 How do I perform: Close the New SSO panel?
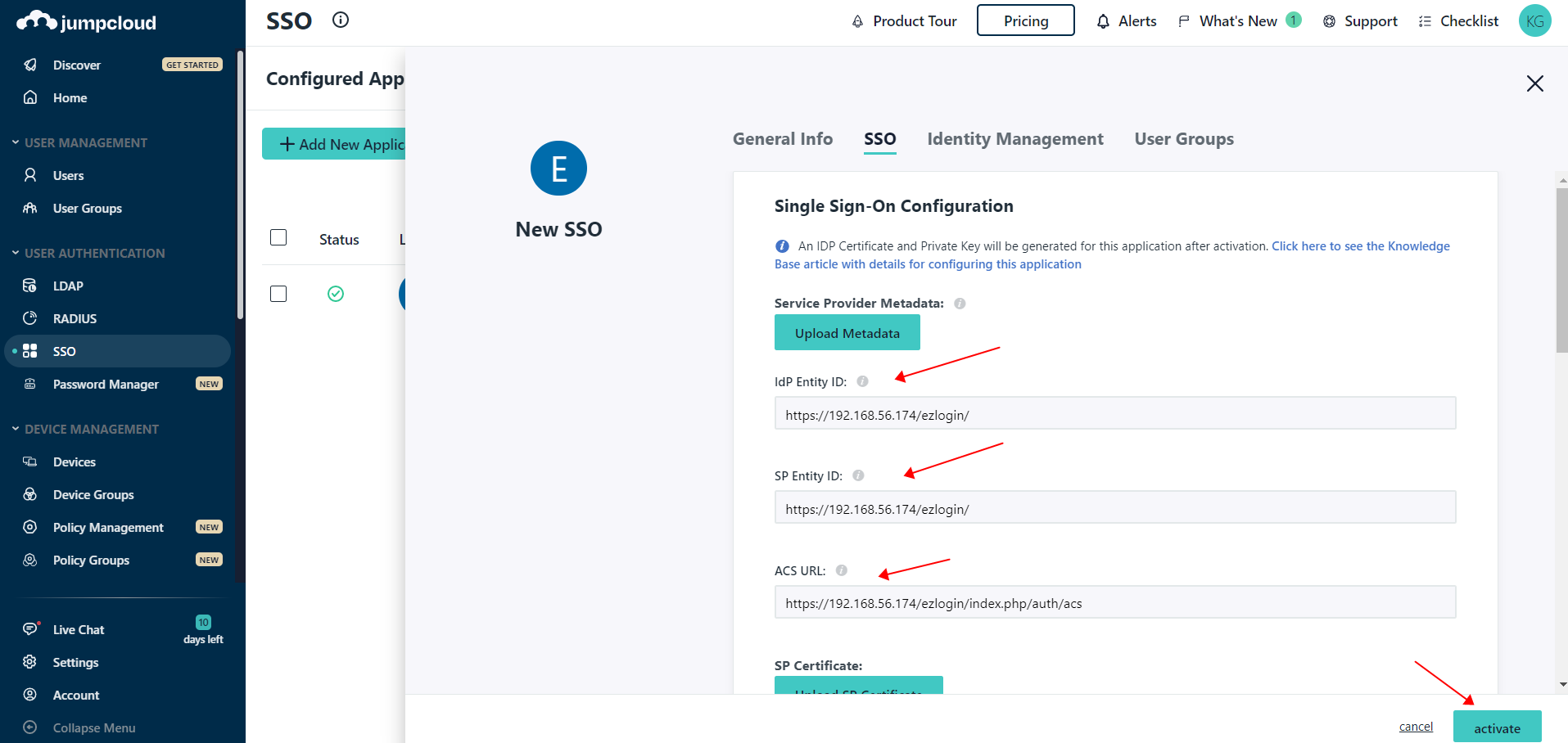1535,83
